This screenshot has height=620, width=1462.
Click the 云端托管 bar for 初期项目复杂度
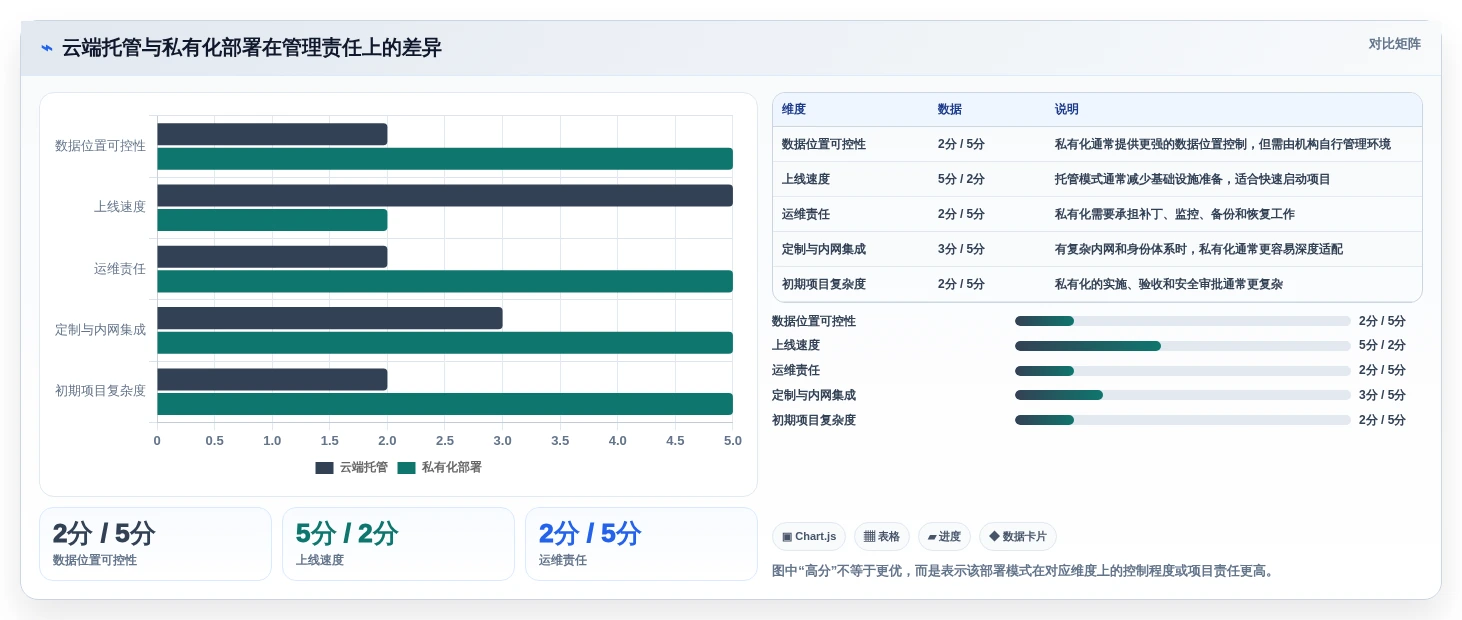tap(272, 379)
